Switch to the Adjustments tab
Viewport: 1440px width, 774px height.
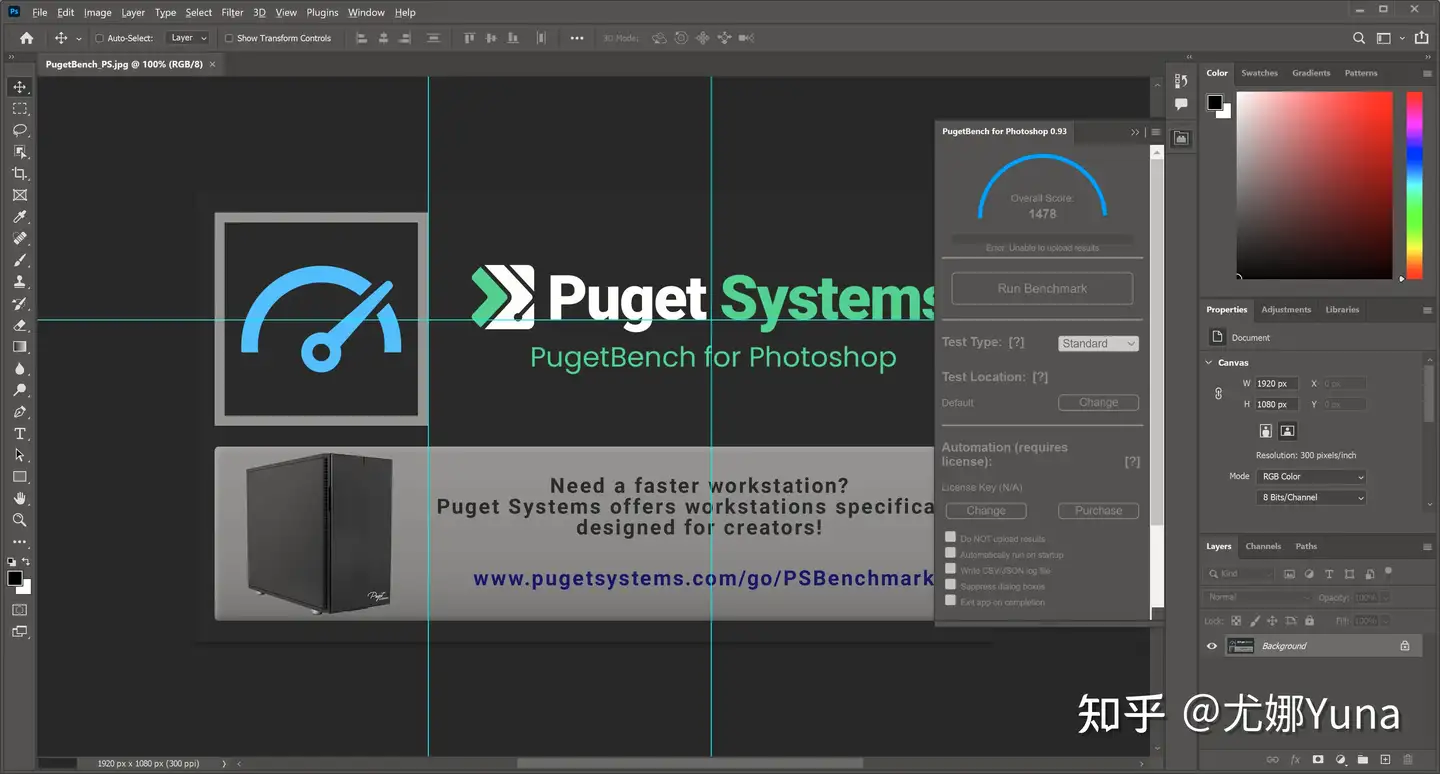coord(1286,310)
